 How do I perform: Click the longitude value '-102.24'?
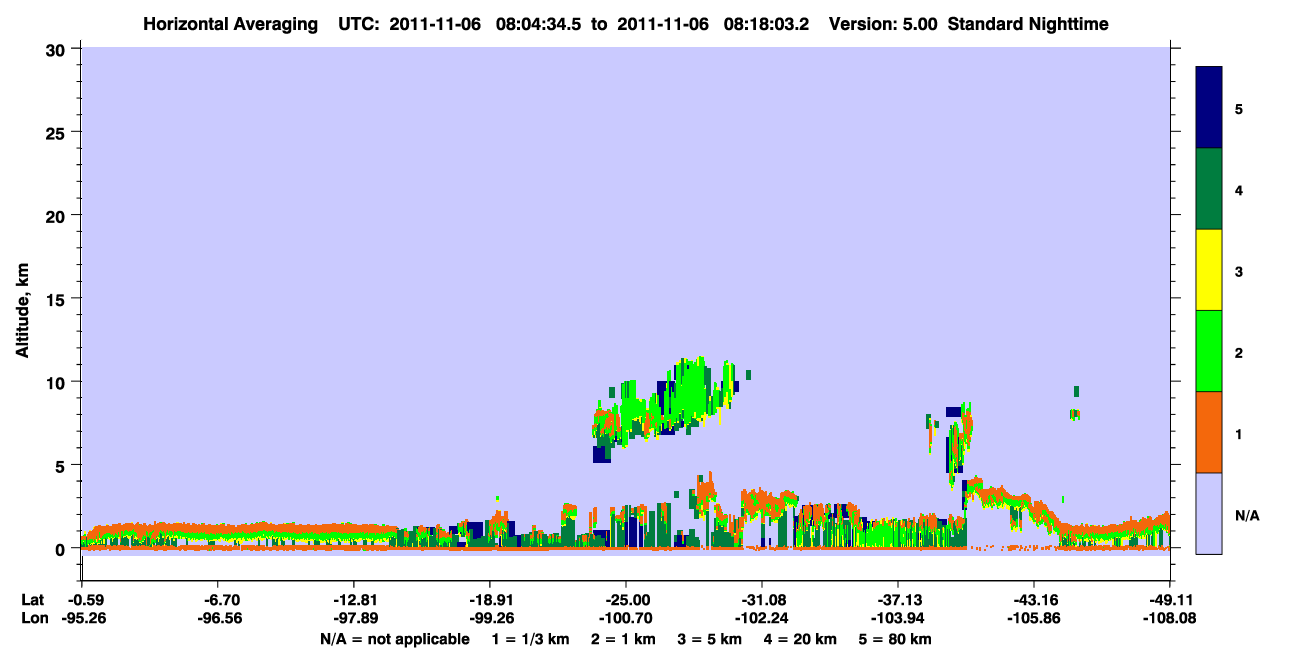point(762,618)
